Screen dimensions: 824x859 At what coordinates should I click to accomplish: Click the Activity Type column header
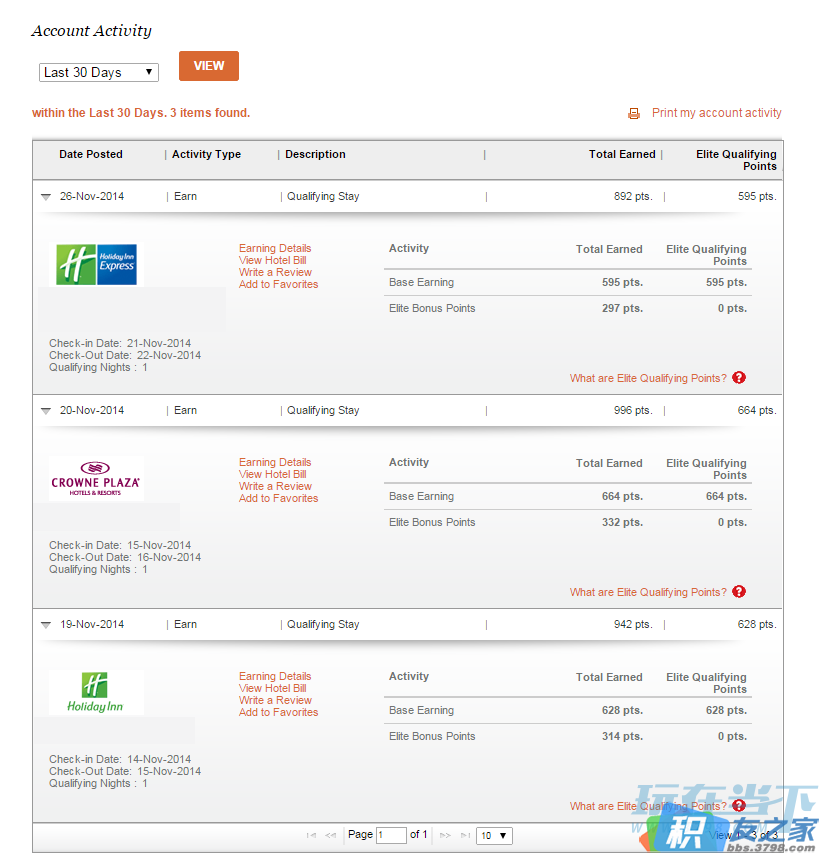coord(207,154)
